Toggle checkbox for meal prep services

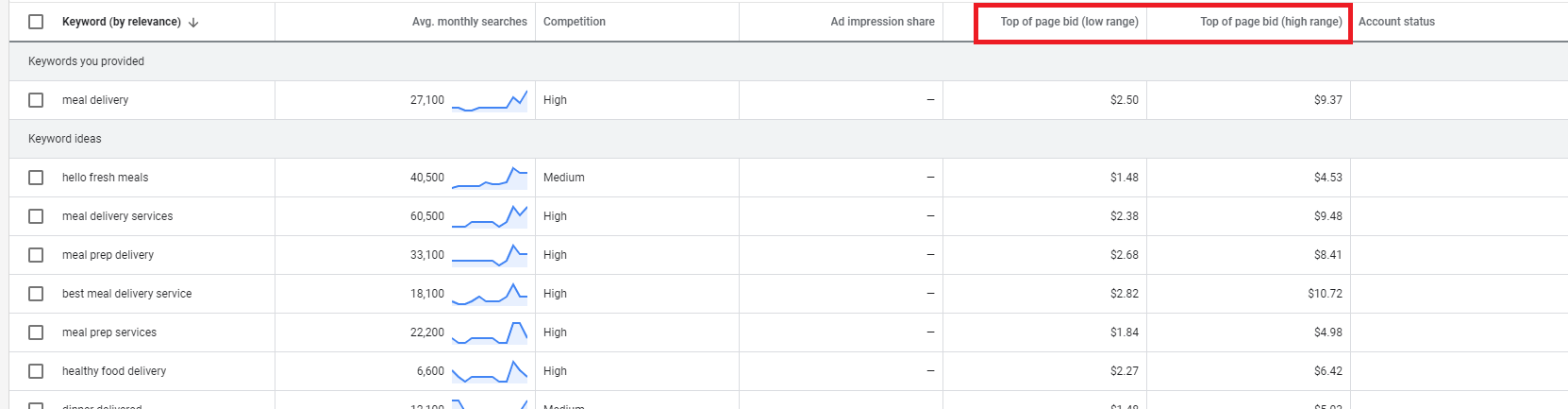[x=36, y=332]
